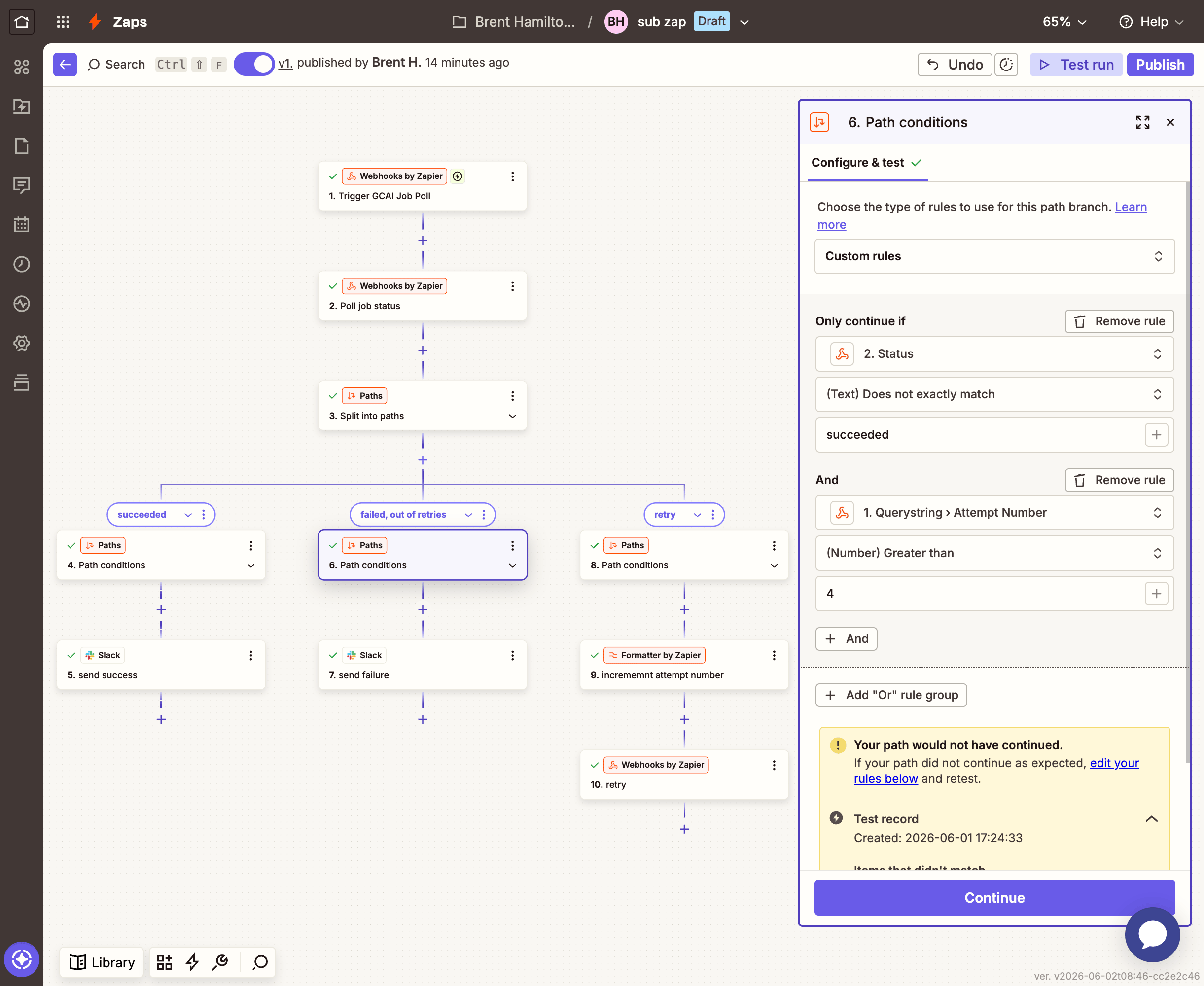Viewport: 1204px width, 986px height.
Task: Remove the Attempt Number rule
Action: 1119,480
